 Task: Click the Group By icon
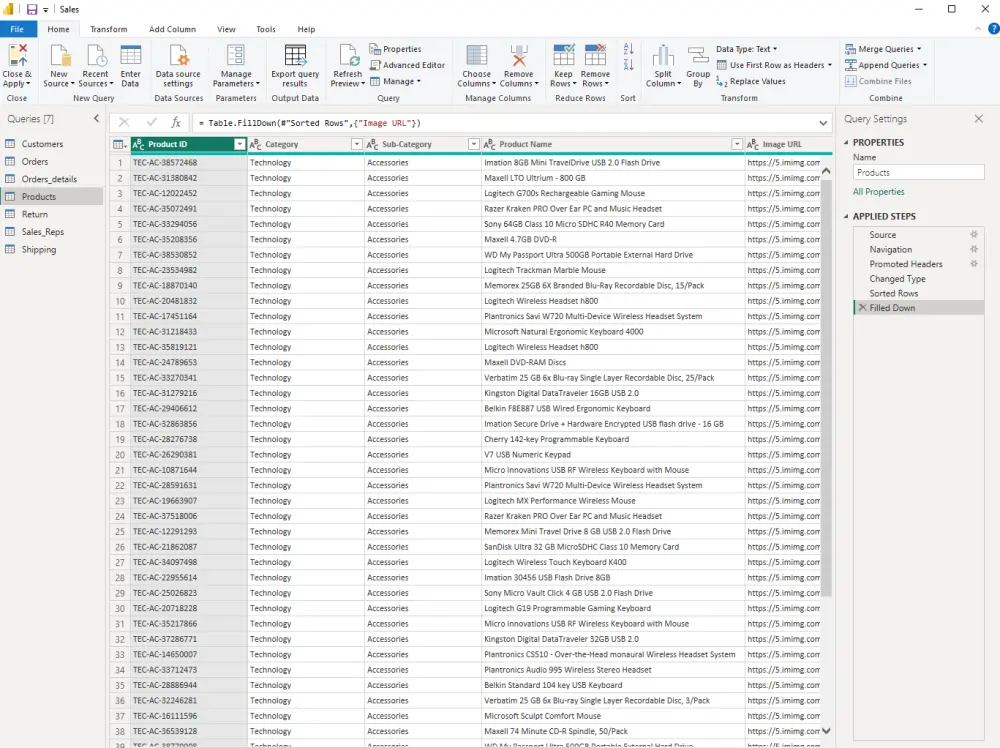(698, 55)
